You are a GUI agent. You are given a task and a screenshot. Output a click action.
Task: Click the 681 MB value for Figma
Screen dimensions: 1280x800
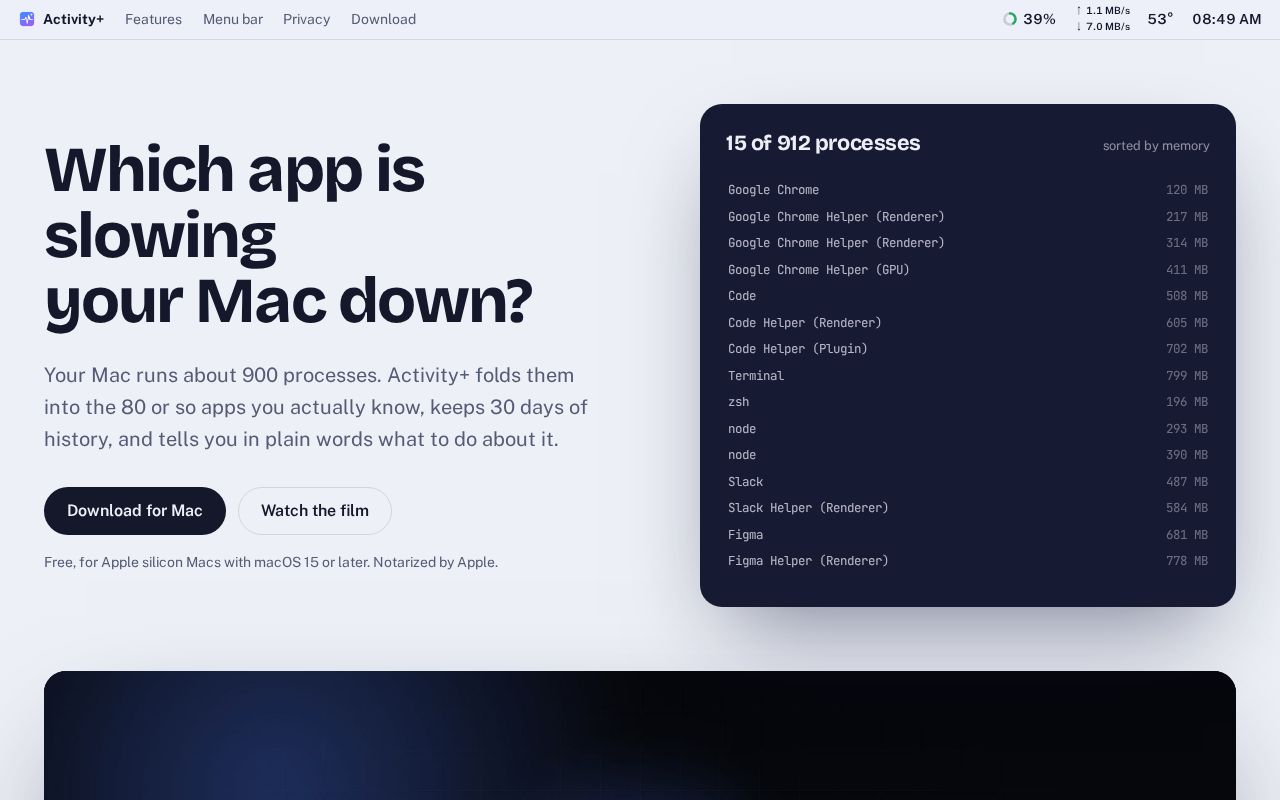(1187, 535)
